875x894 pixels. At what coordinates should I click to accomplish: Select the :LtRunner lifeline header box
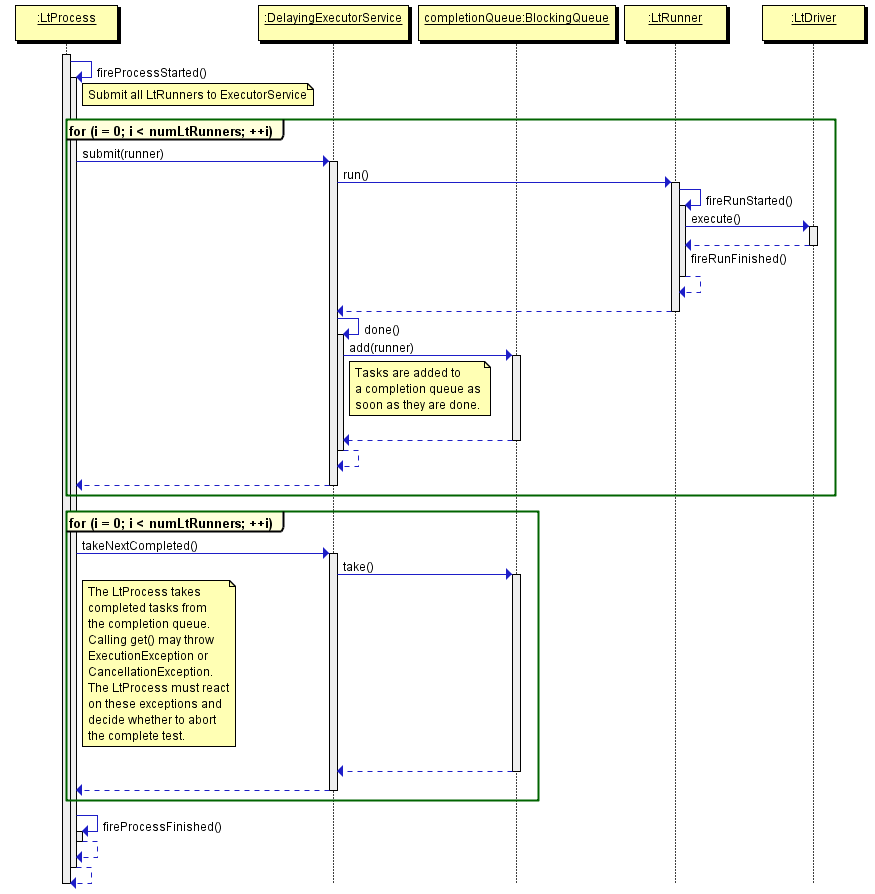point(675,18)
